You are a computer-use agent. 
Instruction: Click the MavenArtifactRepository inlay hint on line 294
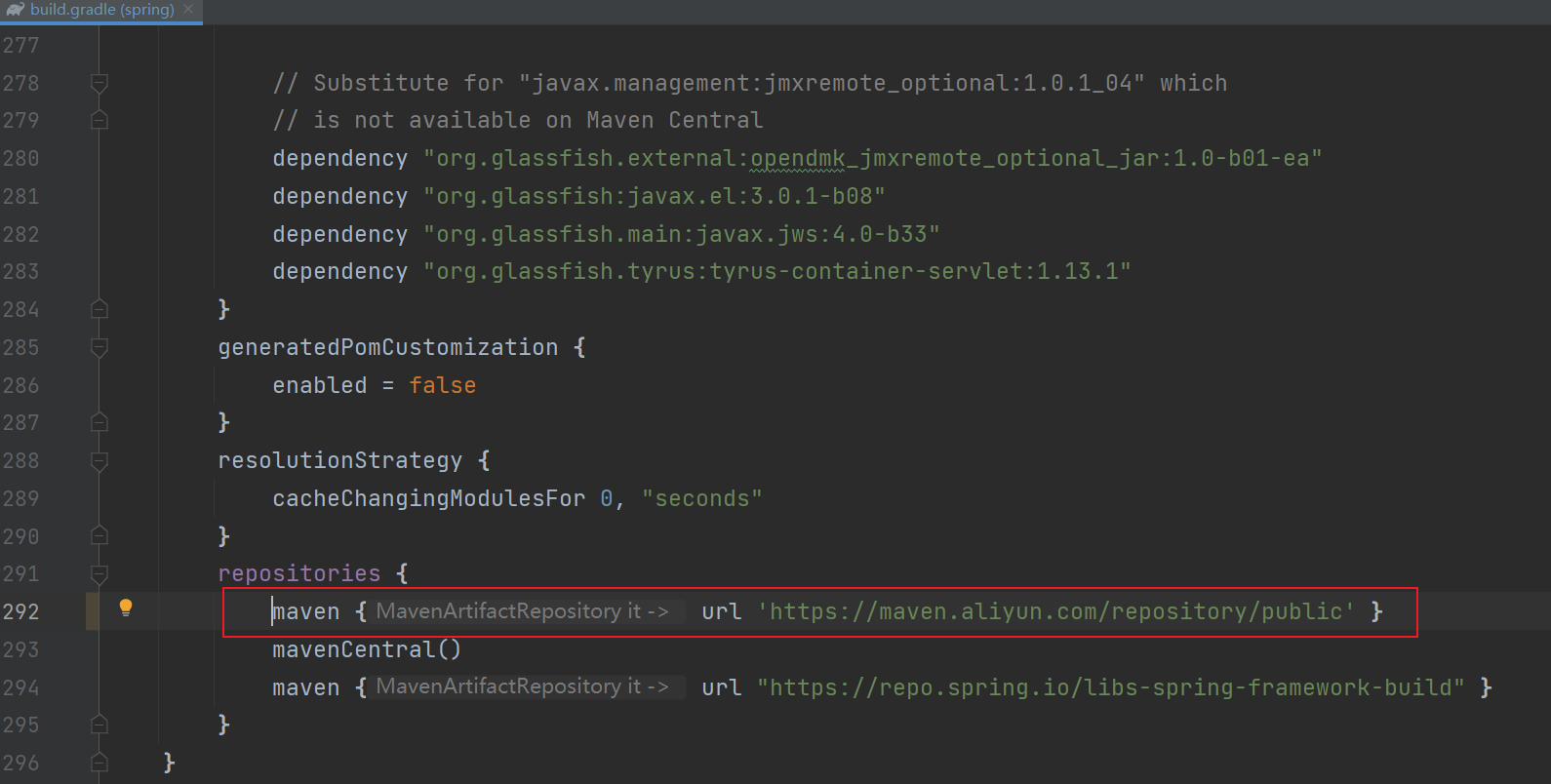click(x=522, y=687)
